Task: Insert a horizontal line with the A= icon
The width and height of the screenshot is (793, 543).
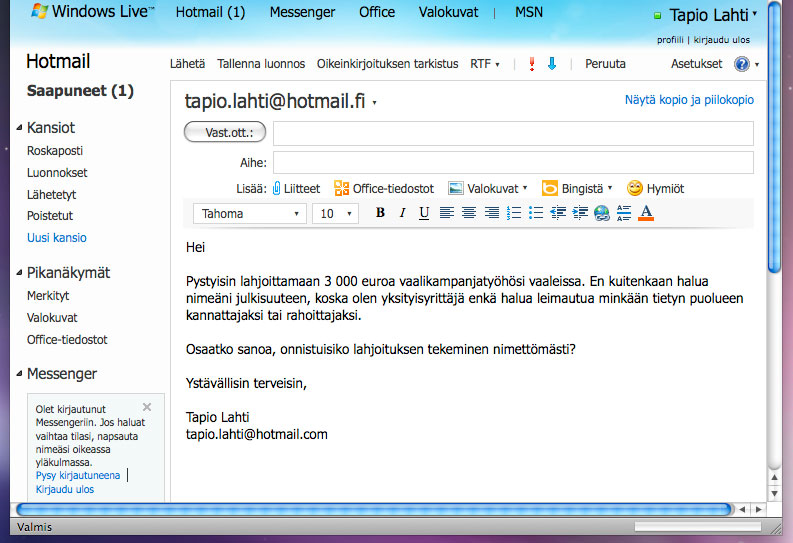Action: click(624, 213)
